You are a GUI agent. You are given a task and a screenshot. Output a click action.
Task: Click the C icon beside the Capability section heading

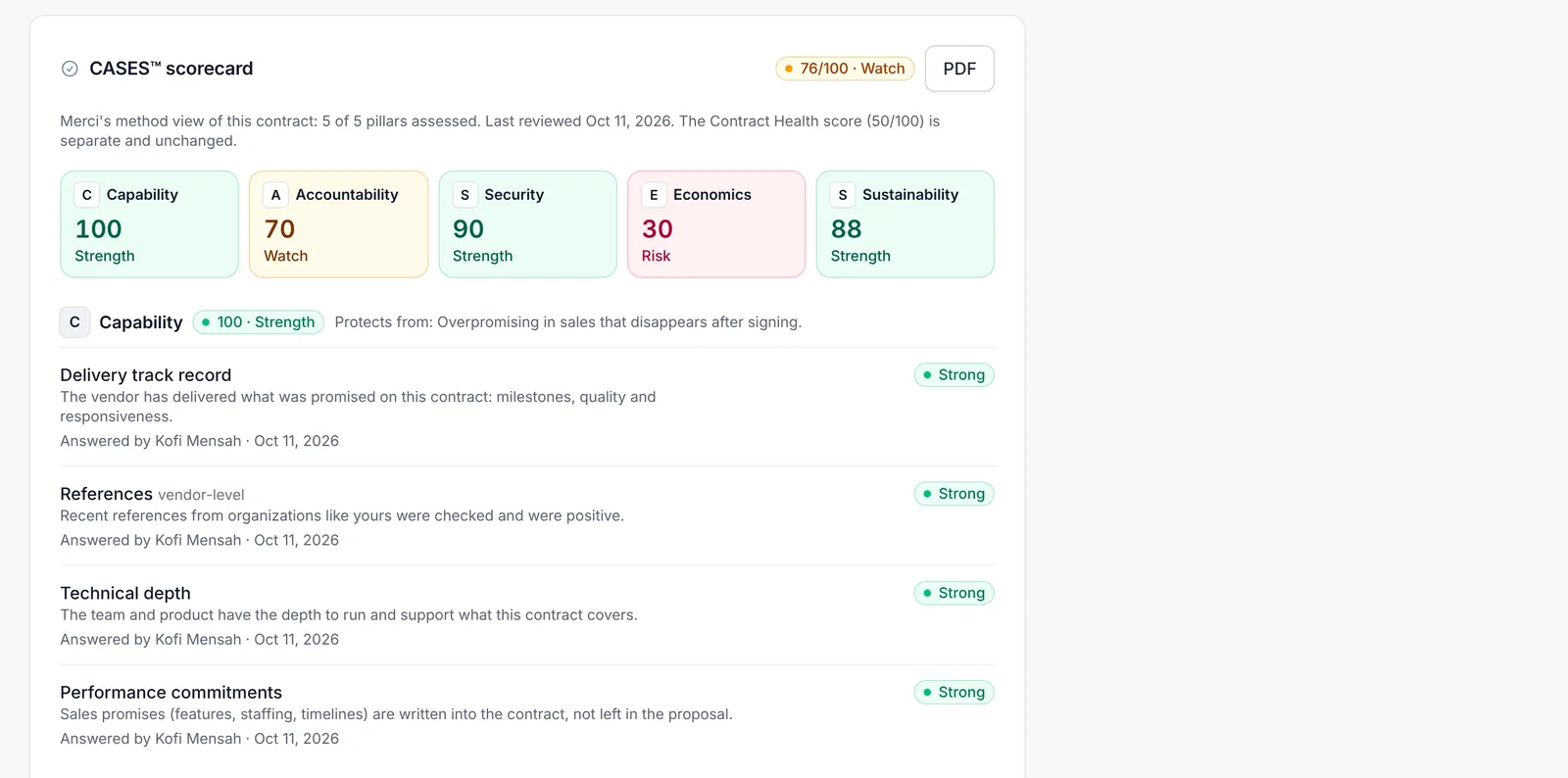click(74, 322)
